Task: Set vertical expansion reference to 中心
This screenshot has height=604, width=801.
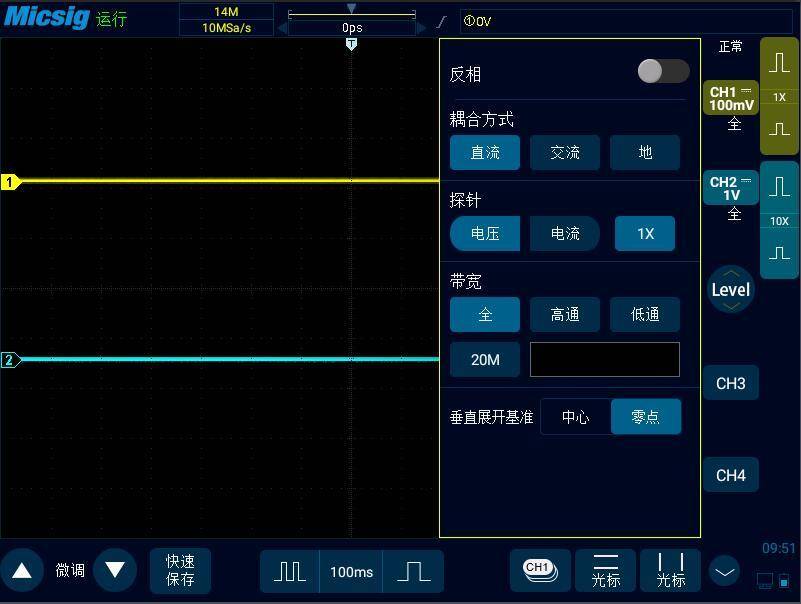Action: pos(576,417)
